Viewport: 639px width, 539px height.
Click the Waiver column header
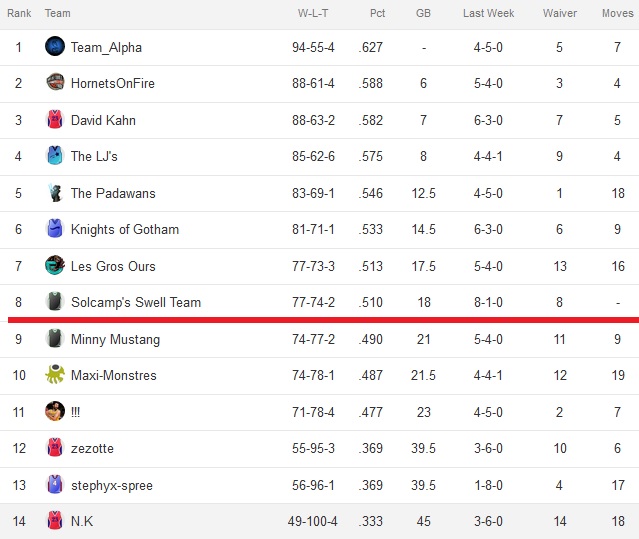[x=560, y=13]
